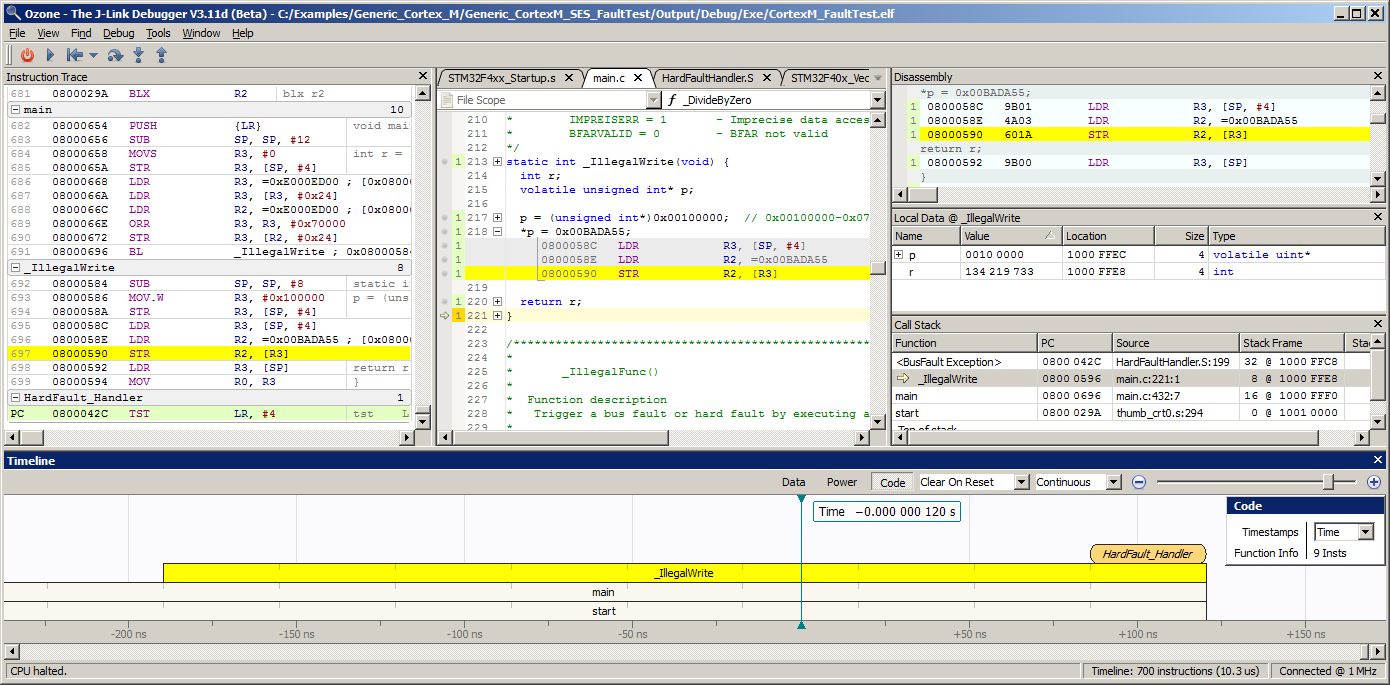This screenshot has width=1390, height=685.
Task: Toggle the Power channel in the Timeline
Action: 841,481
